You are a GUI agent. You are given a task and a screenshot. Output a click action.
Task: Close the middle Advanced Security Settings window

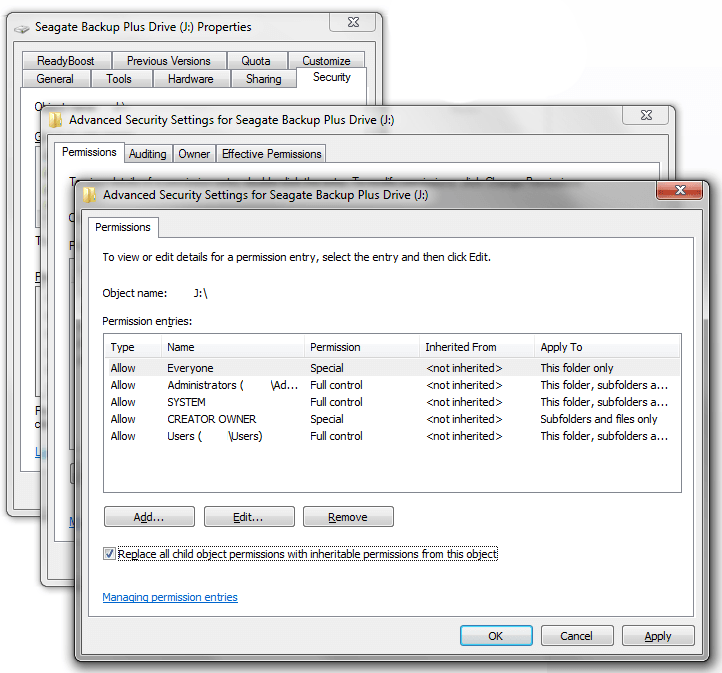click(646, 115)
